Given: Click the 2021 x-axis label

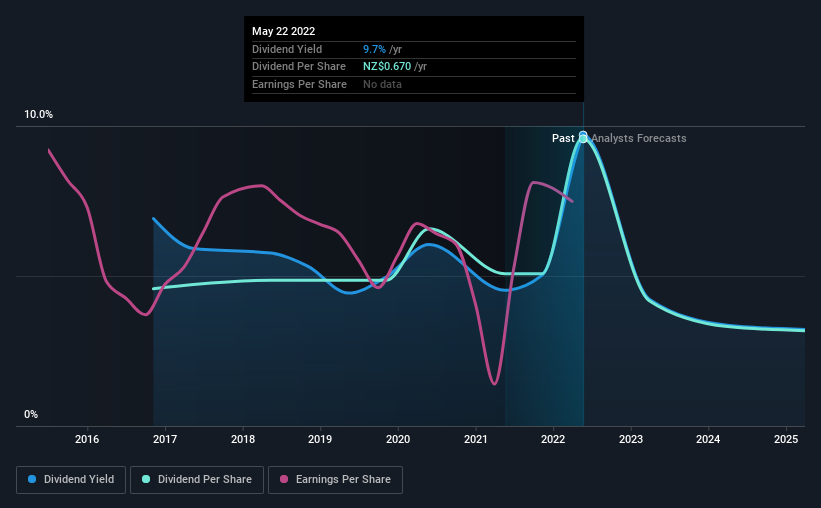Looking at the screenshot, I should tap(476, 439).
